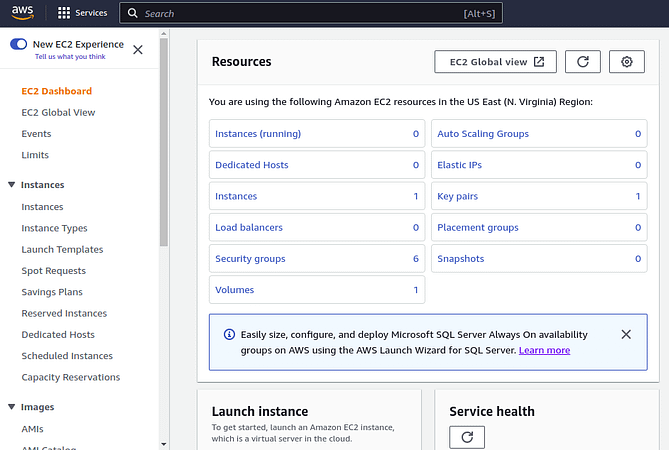Click the Services label in top bar

click(x=91, y=13)
